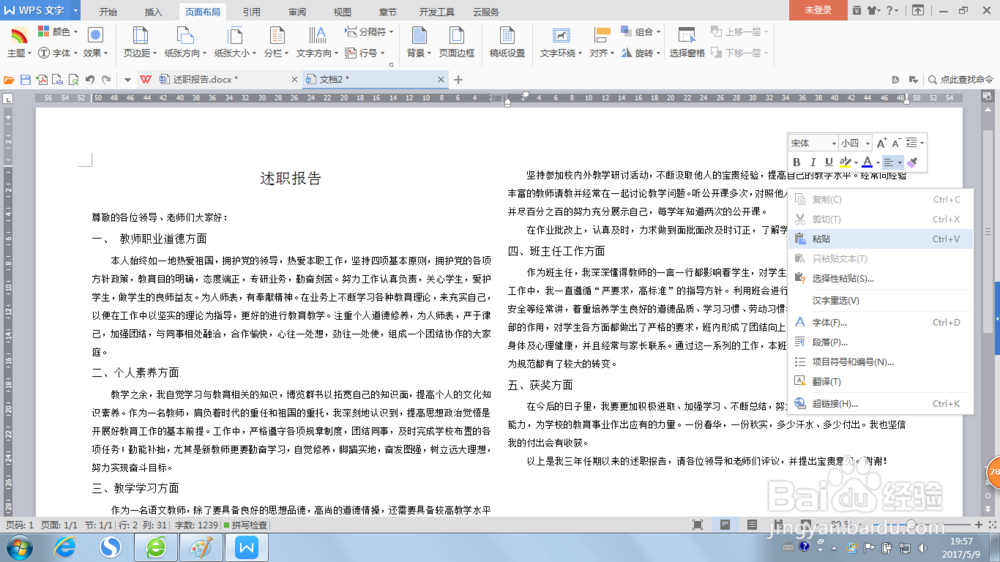
Task: Click the Text Wrap (文字环绕) icon
Action: 561,36
